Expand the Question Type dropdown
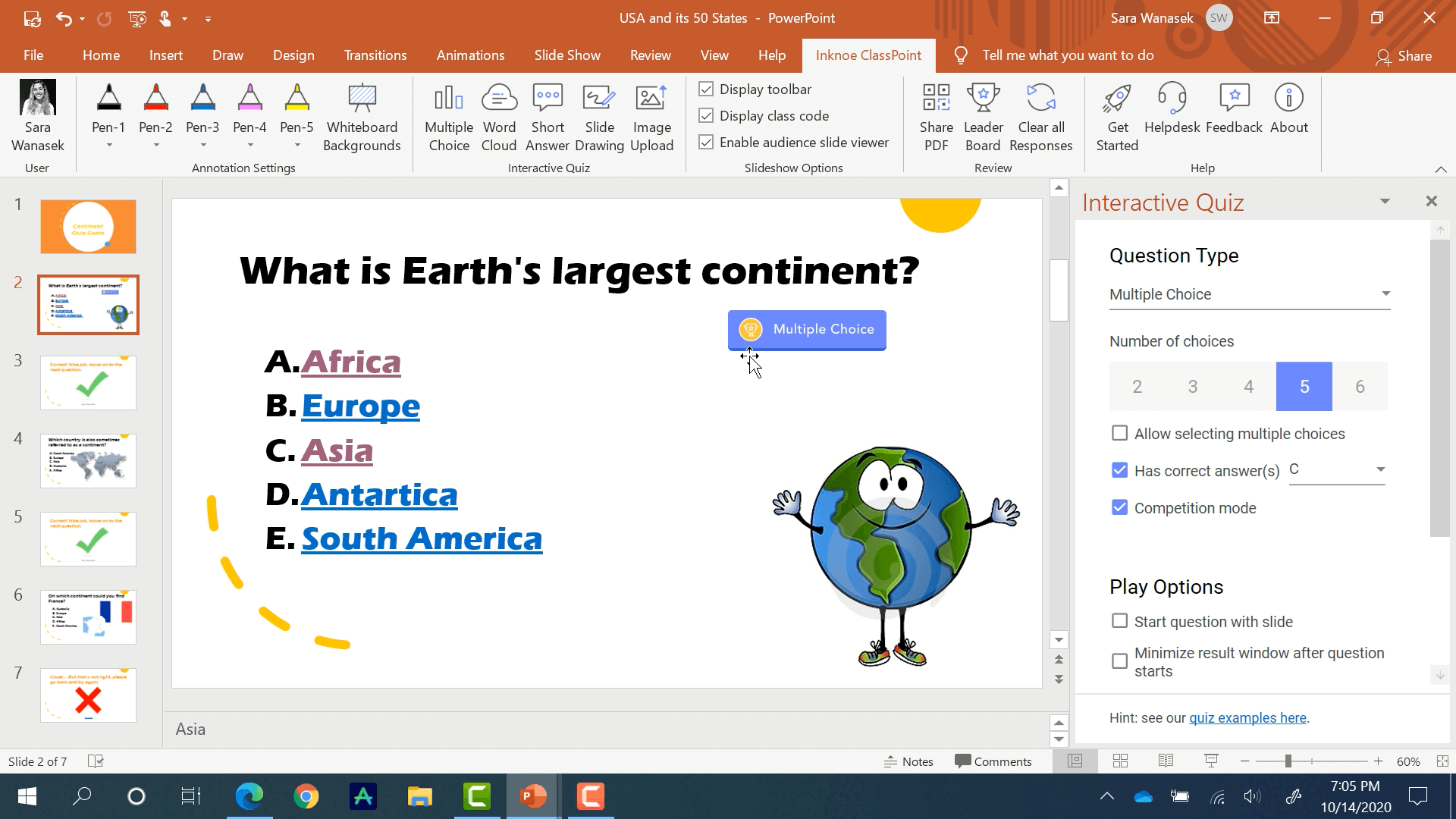 1249,294
